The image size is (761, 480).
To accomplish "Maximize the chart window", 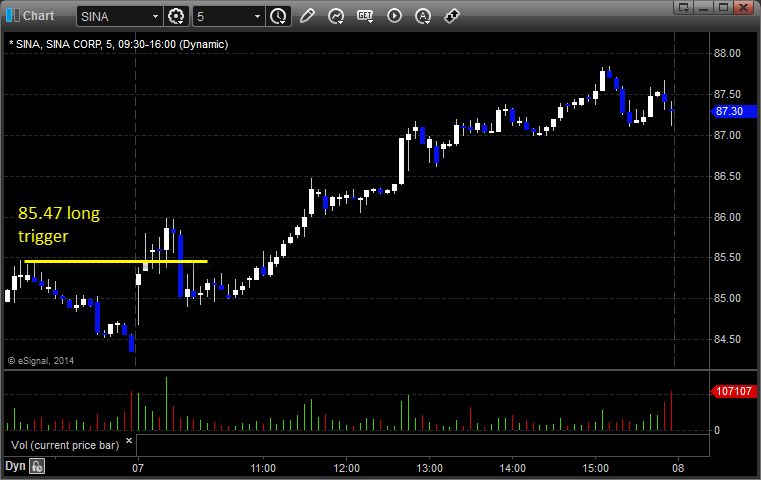I will click(x=724, y=7).
